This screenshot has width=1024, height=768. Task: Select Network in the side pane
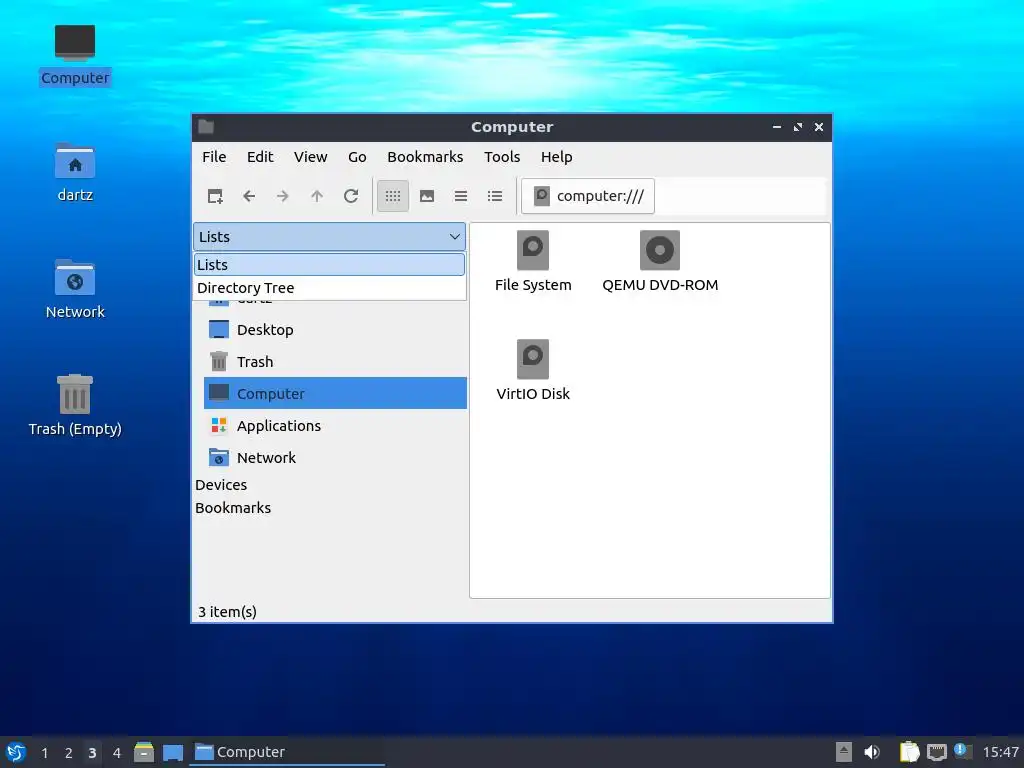pos(335,458)
